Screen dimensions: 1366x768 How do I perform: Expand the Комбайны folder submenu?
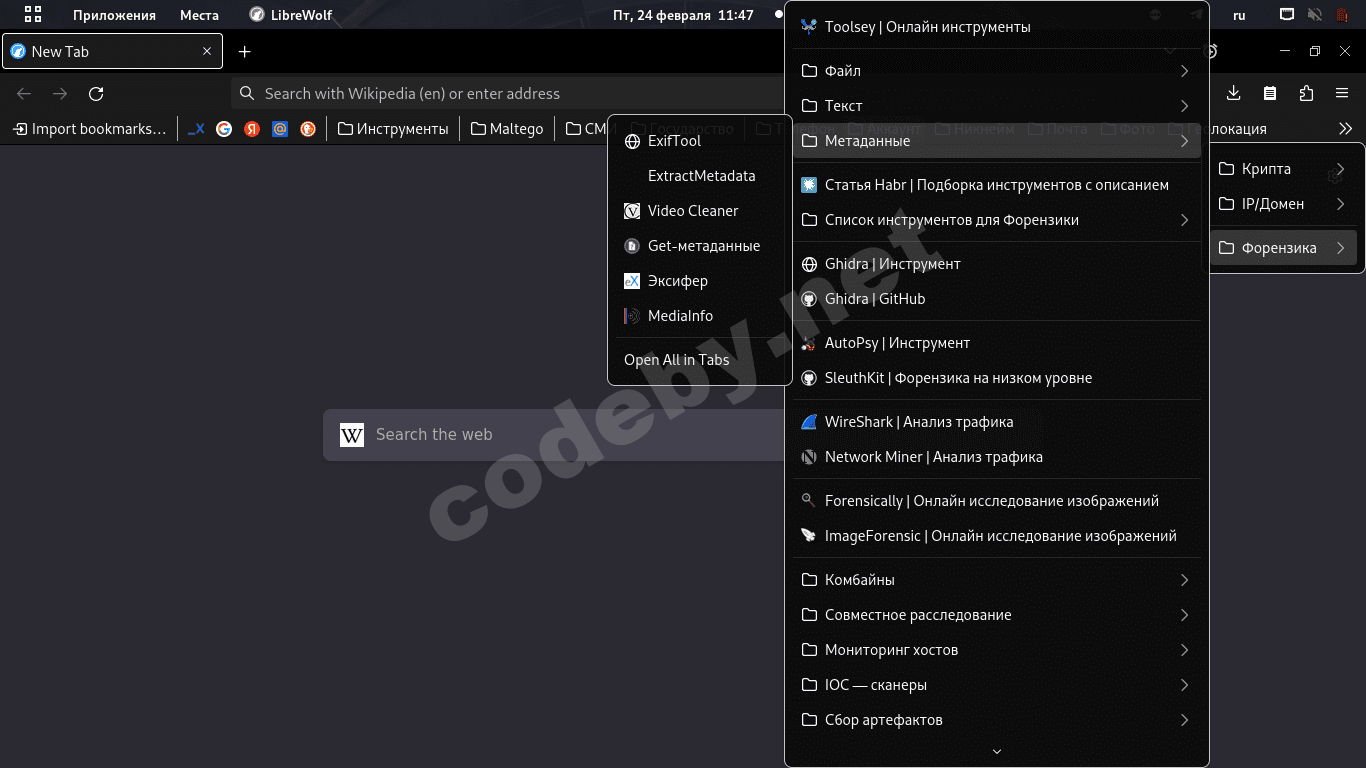pos(997,580)
